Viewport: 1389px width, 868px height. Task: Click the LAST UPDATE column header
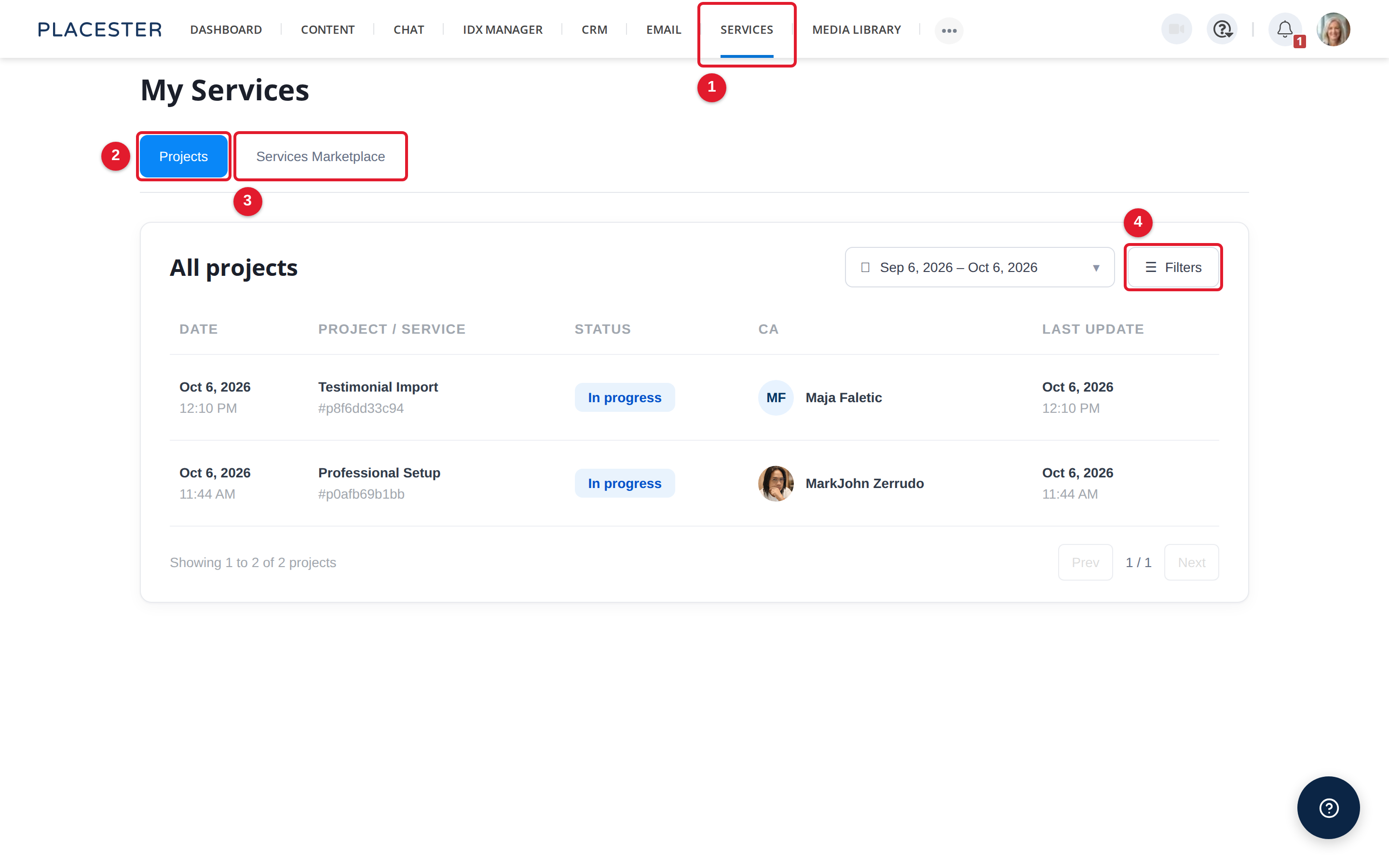click(1093, 329)
